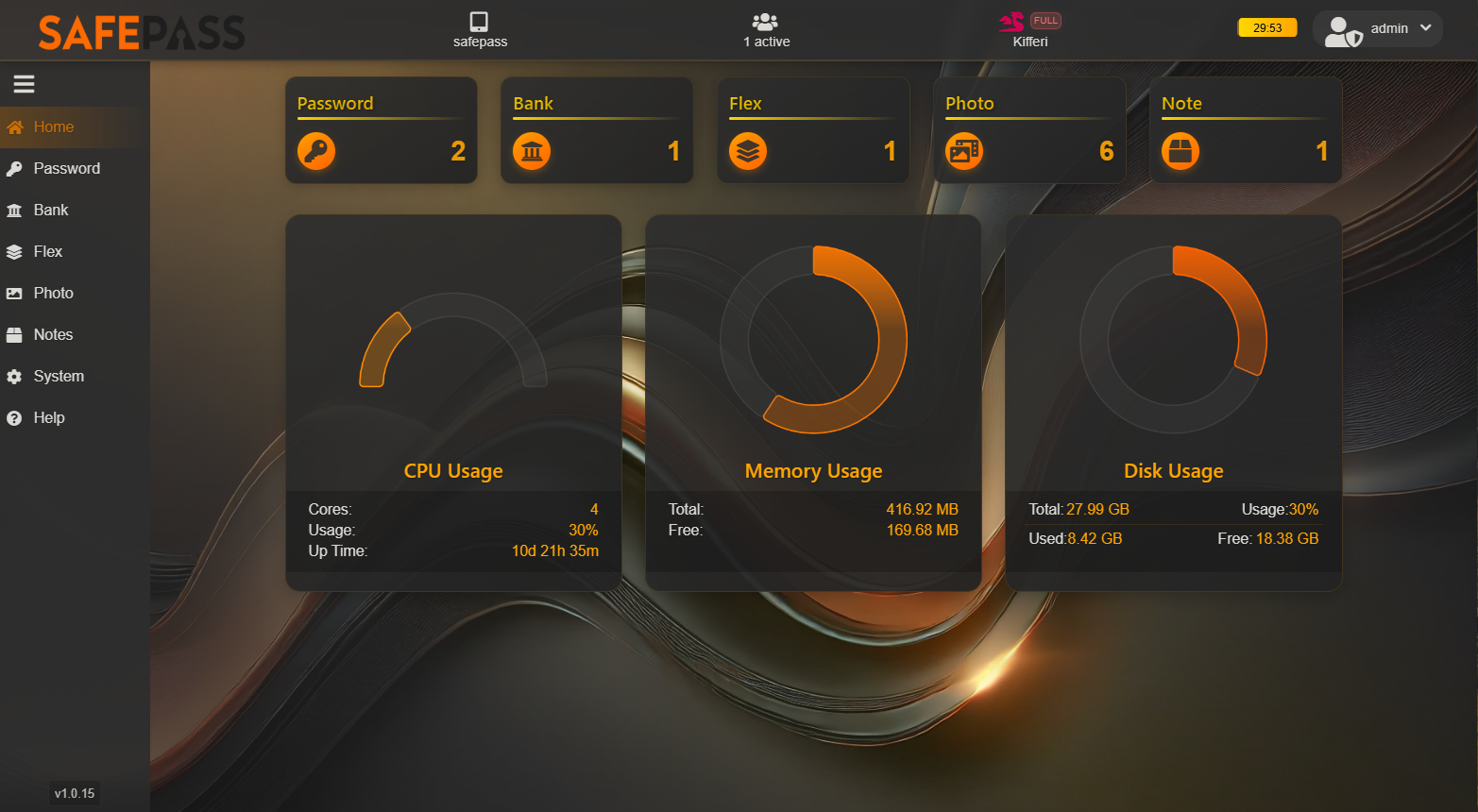The width and height of the screenshot is (1478, 812).
Task: Click the bank building icon in Bank card
Action: tap(532, 151)
